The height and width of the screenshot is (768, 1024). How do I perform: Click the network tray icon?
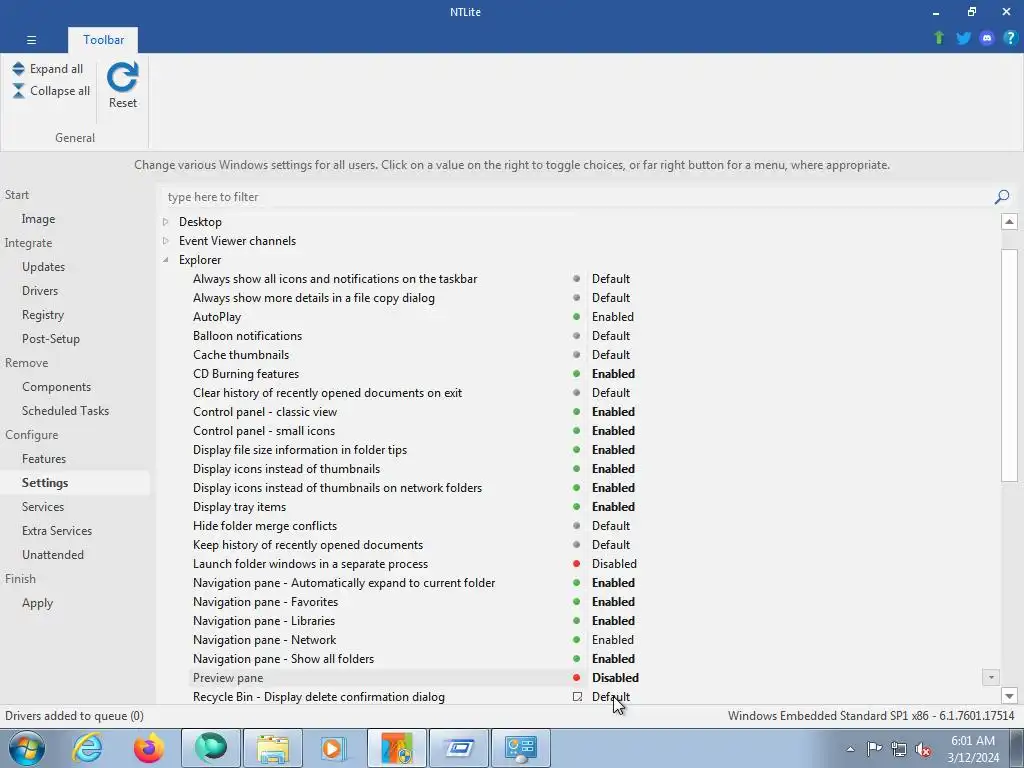[x=899, y=749]
